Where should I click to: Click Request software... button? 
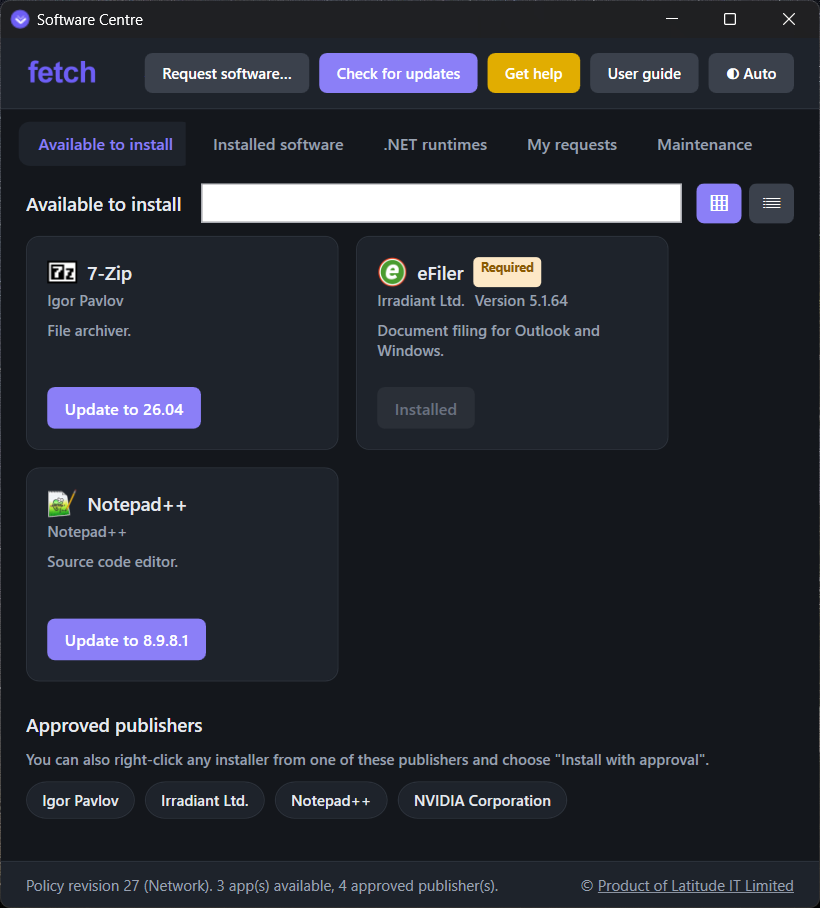pyautogui.click(x=227, y=73)
